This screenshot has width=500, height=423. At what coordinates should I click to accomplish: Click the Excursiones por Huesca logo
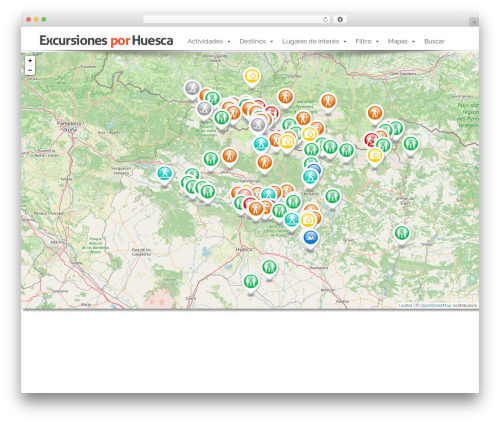coord(106,41)
